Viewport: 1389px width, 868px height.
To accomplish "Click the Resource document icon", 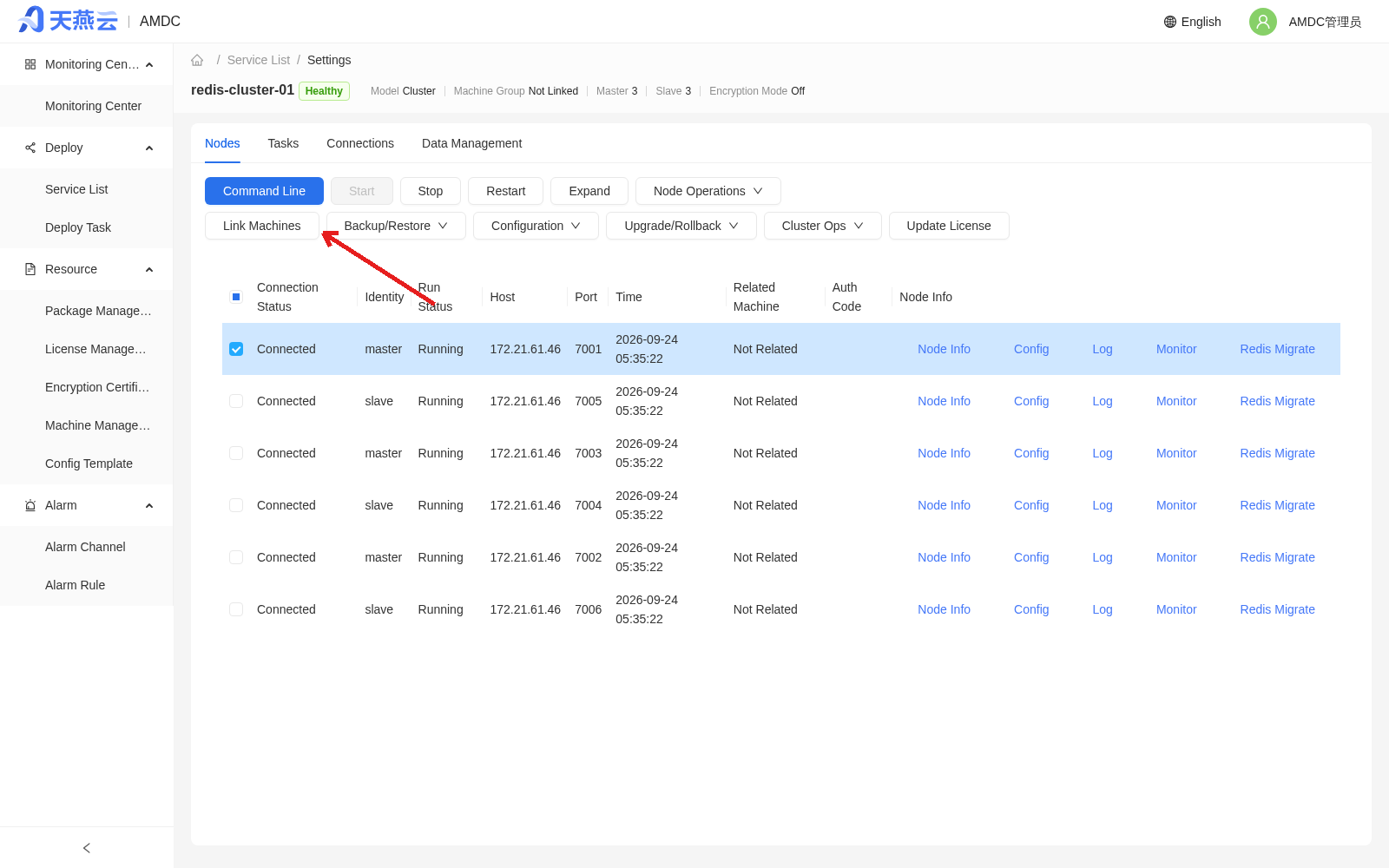I will 30,269.
